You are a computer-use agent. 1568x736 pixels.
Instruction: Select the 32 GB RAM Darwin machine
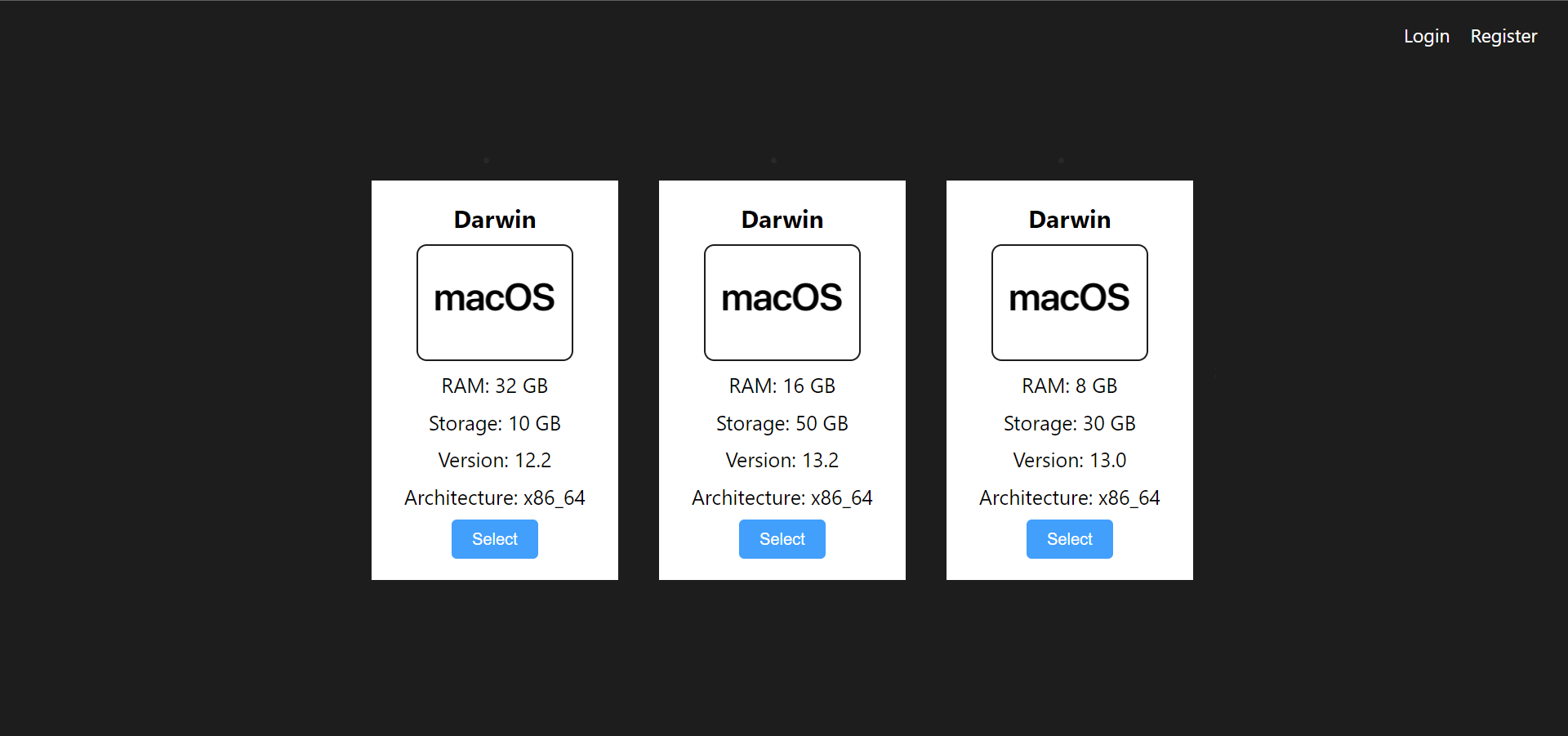click(495, 539)
